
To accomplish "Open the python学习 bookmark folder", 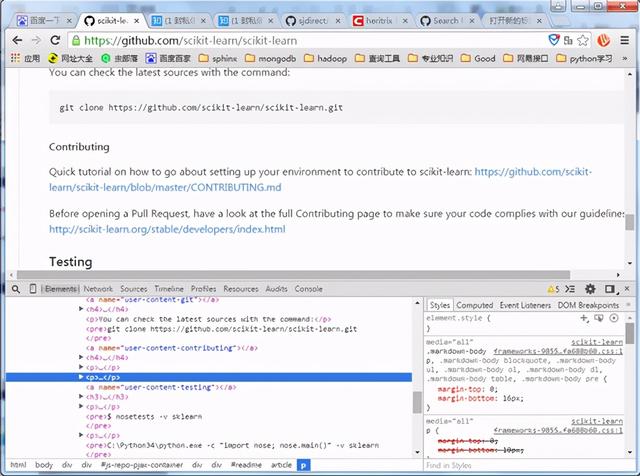I will coord(584,58).
